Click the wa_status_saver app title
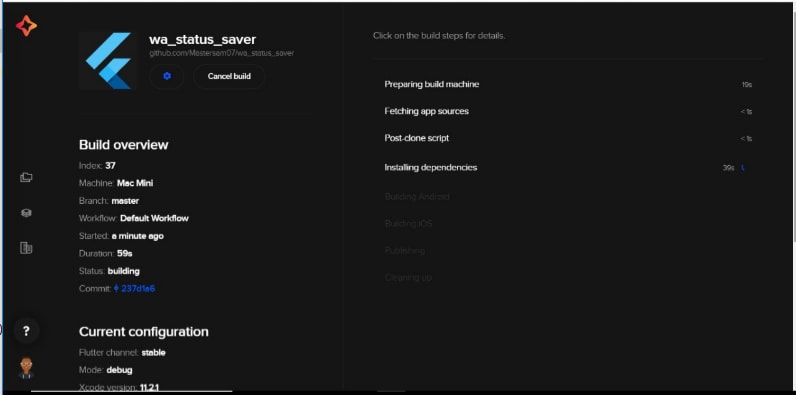 [202, 39]
